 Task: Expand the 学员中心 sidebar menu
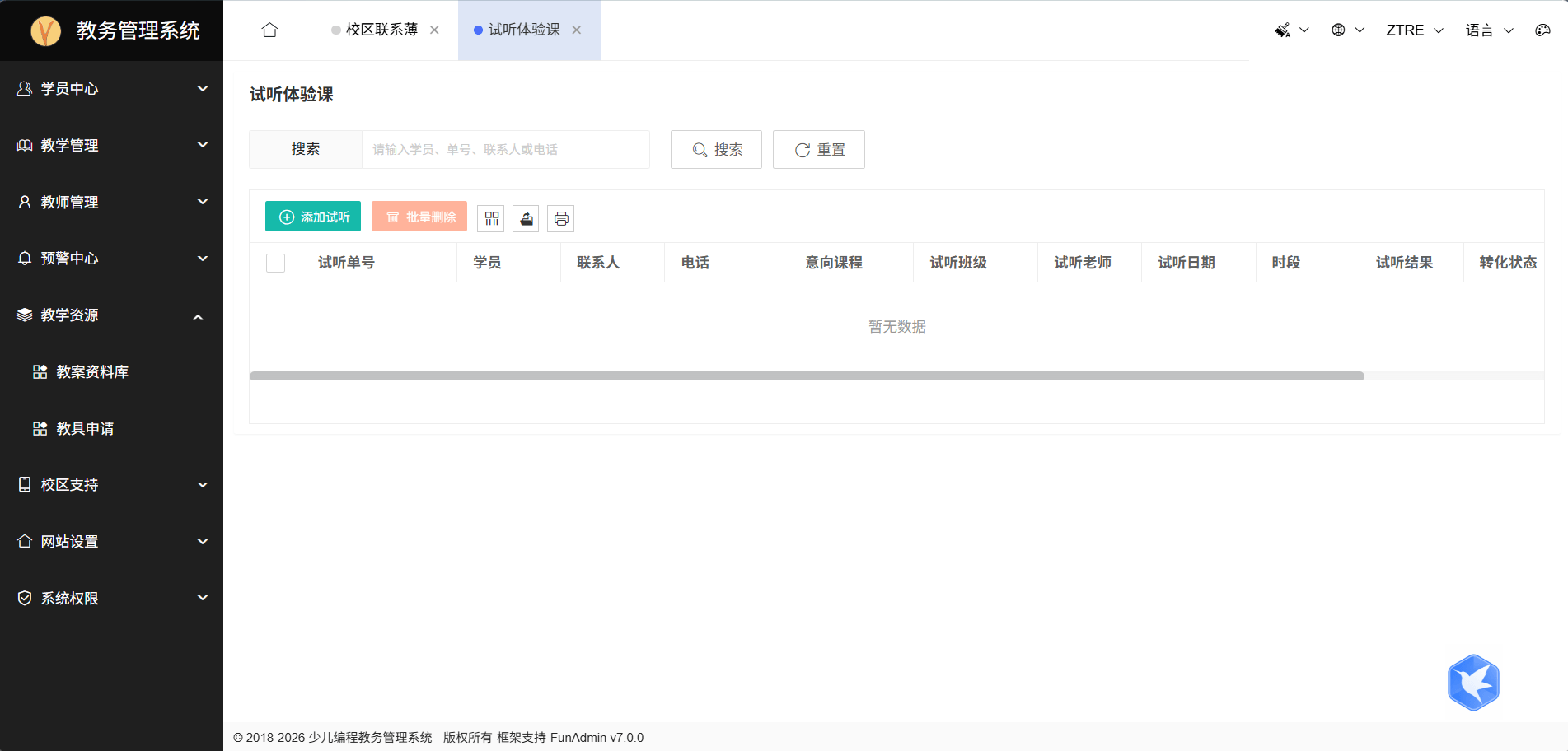point(111,89)
